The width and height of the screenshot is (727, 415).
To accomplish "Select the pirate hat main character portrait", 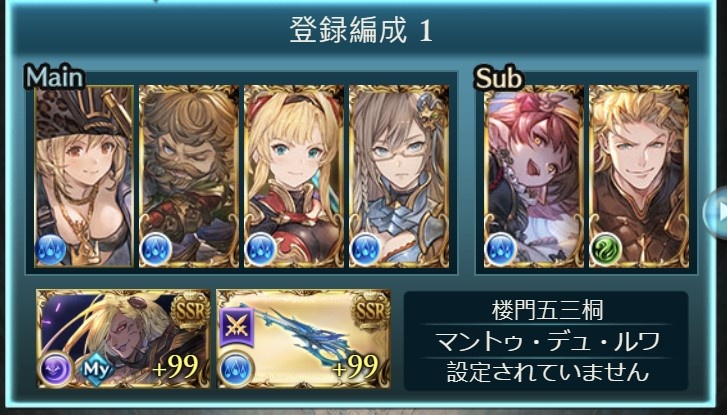I will click(x=84, y=176).
